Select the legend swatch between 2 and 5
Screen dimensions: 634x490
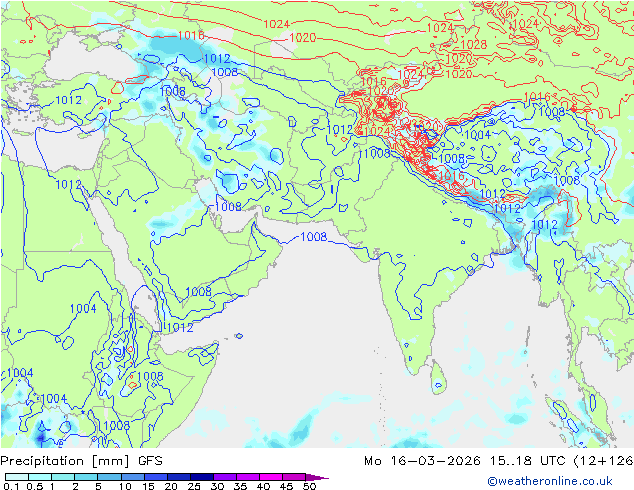tap(86, 477)
